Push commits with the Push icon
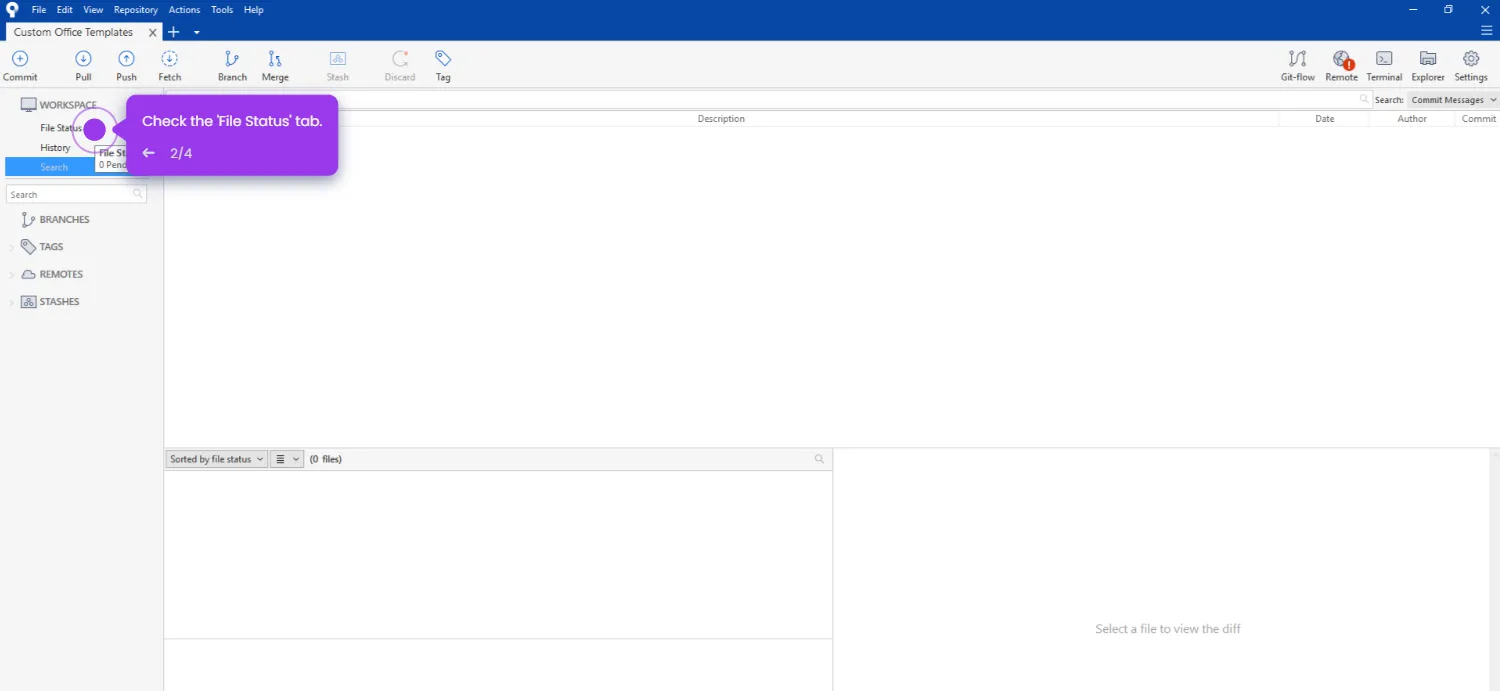The width and height of the screenshot is (1500, 691). 126,66
